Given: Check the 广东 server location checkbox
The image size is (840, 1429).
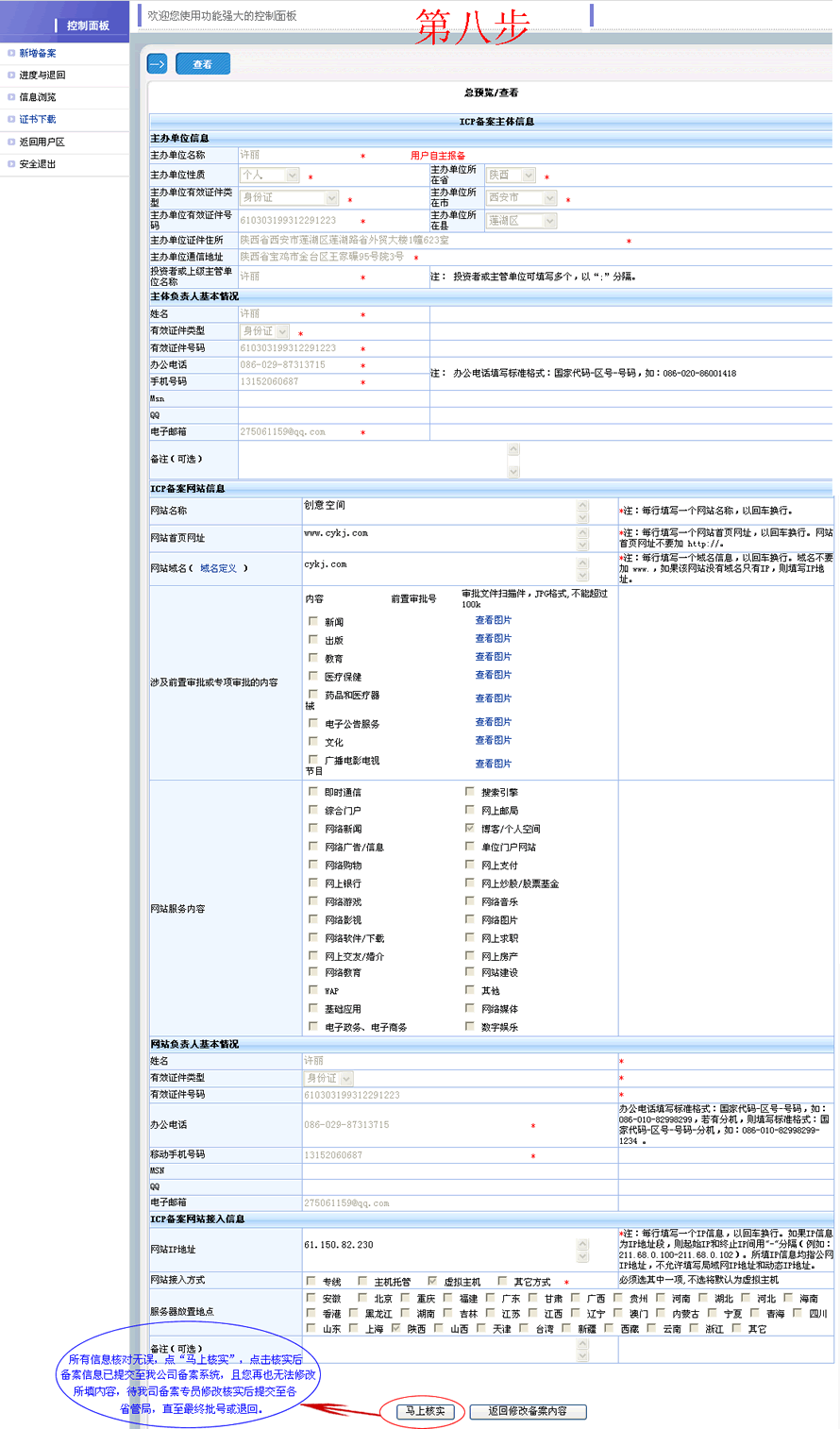Looking at the screenshot, I should coord(491,1298).
